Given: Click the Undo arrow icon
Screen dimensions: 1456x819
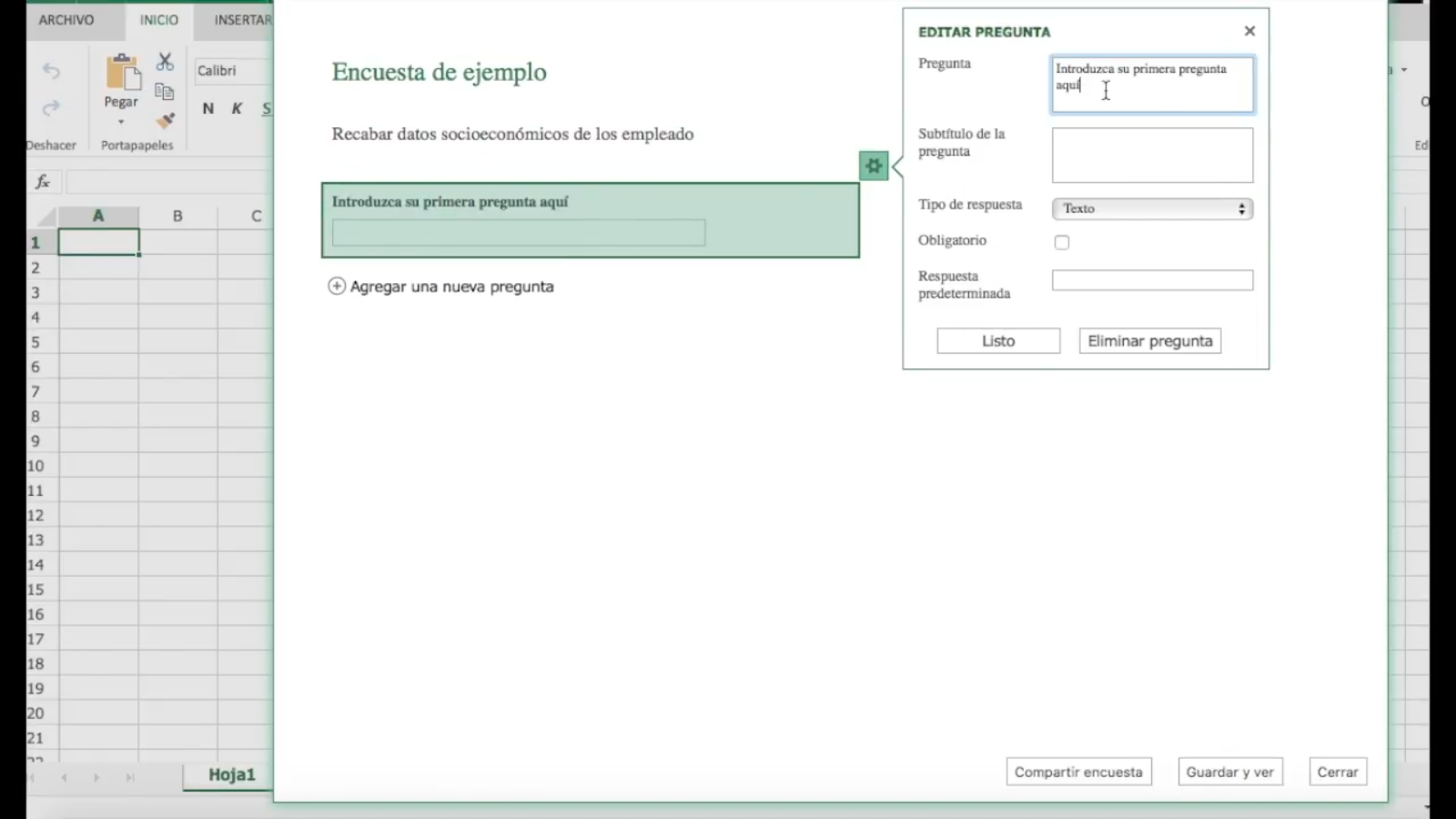Looking at the screenshot, I should click(51, 71).
